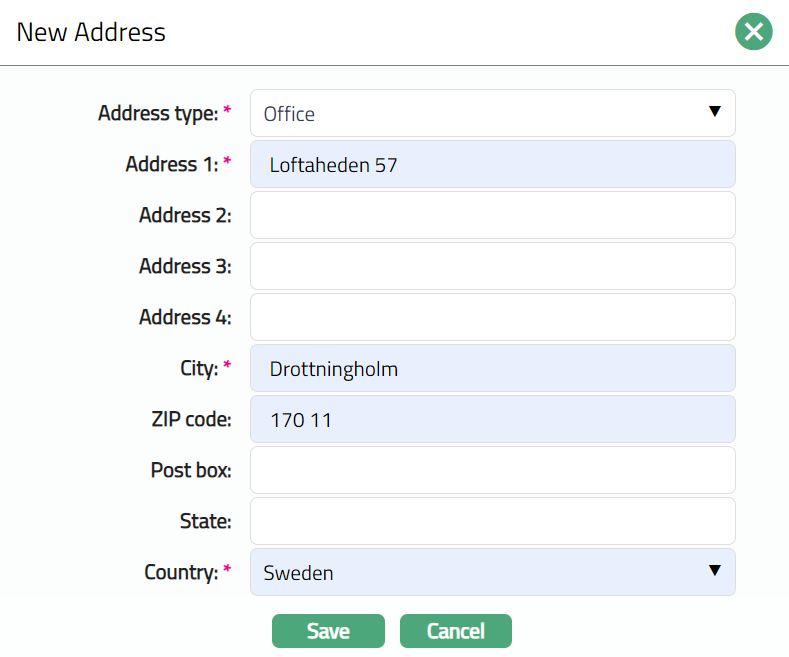This screenshot has height=657, width=789.
Task: Click the "New Address" dialog title
Action: (x=91, y=32)
